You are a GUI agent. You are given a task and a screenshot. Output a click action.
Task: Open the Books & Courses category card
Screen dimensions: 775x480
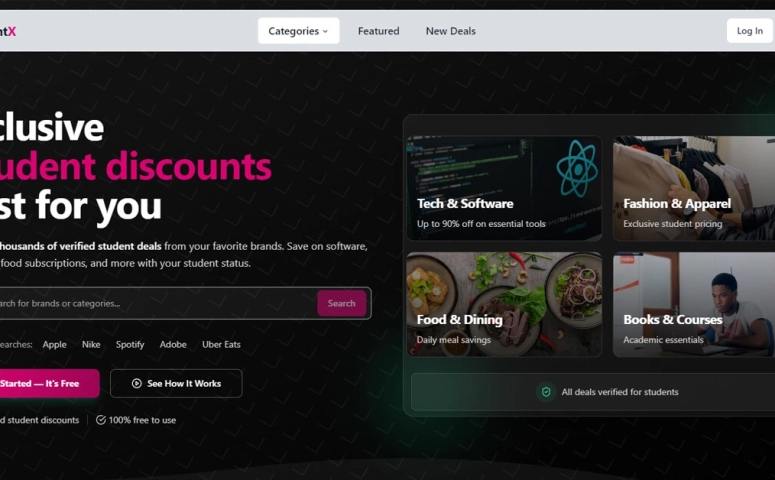694,305
